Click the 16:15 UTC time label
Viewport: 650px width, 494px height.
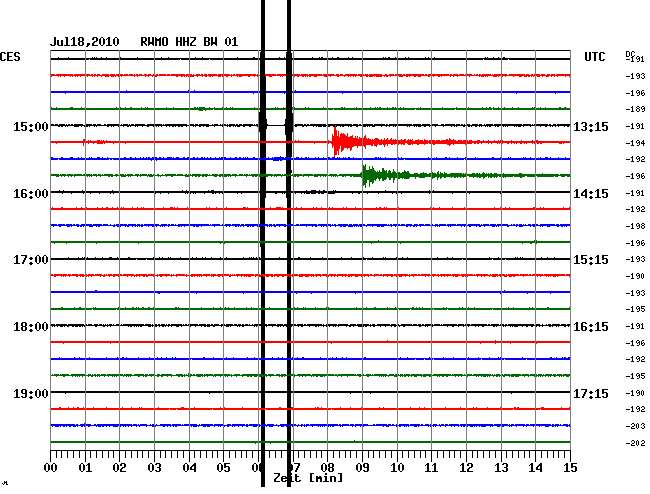[591, 327]
